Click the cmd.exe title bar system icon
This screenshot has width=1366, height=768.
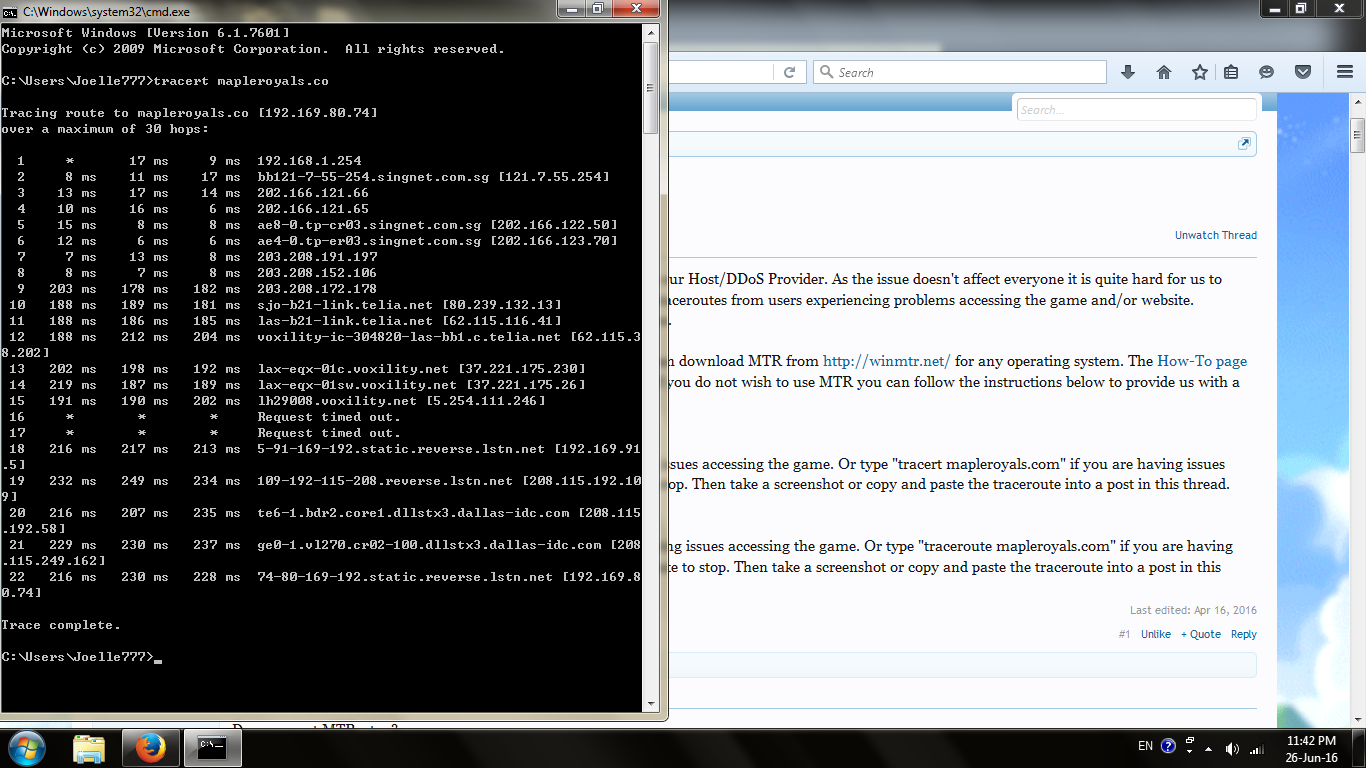point(10,9)
